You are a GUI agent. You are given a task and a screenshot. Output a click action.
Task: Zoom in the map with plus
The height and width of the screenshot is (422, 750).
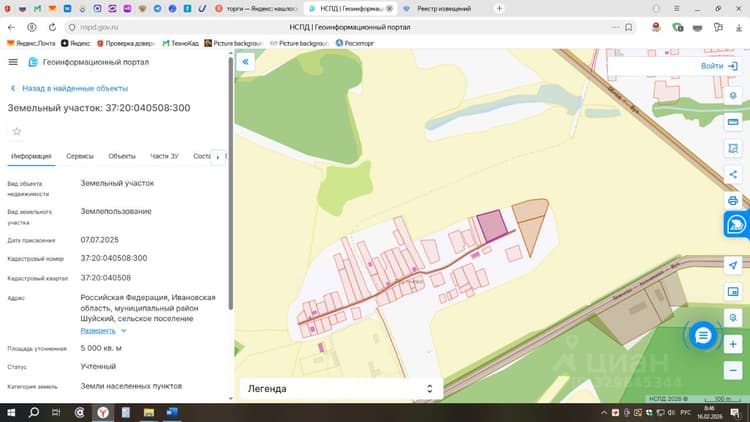point(733,344)
